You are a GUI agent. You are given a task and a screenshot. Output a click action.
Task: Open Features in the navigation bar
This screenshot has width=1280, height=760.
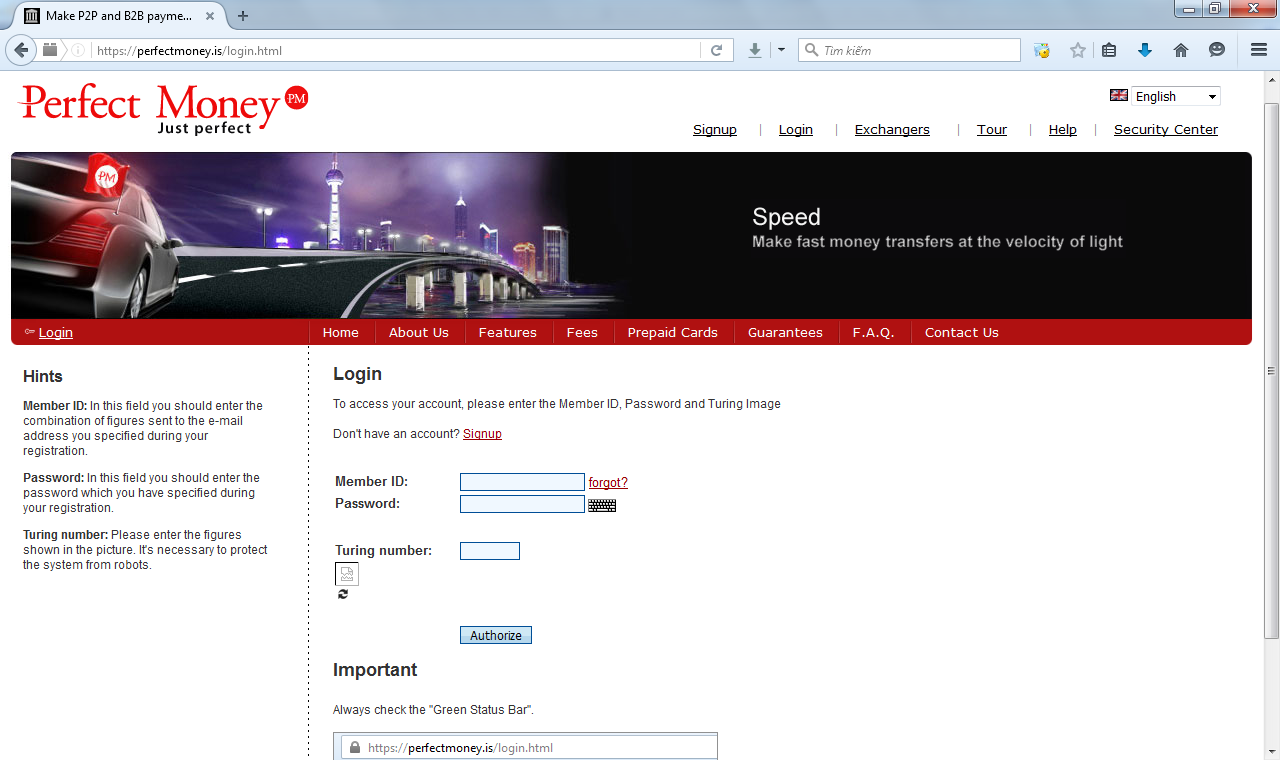click(508, 333)
